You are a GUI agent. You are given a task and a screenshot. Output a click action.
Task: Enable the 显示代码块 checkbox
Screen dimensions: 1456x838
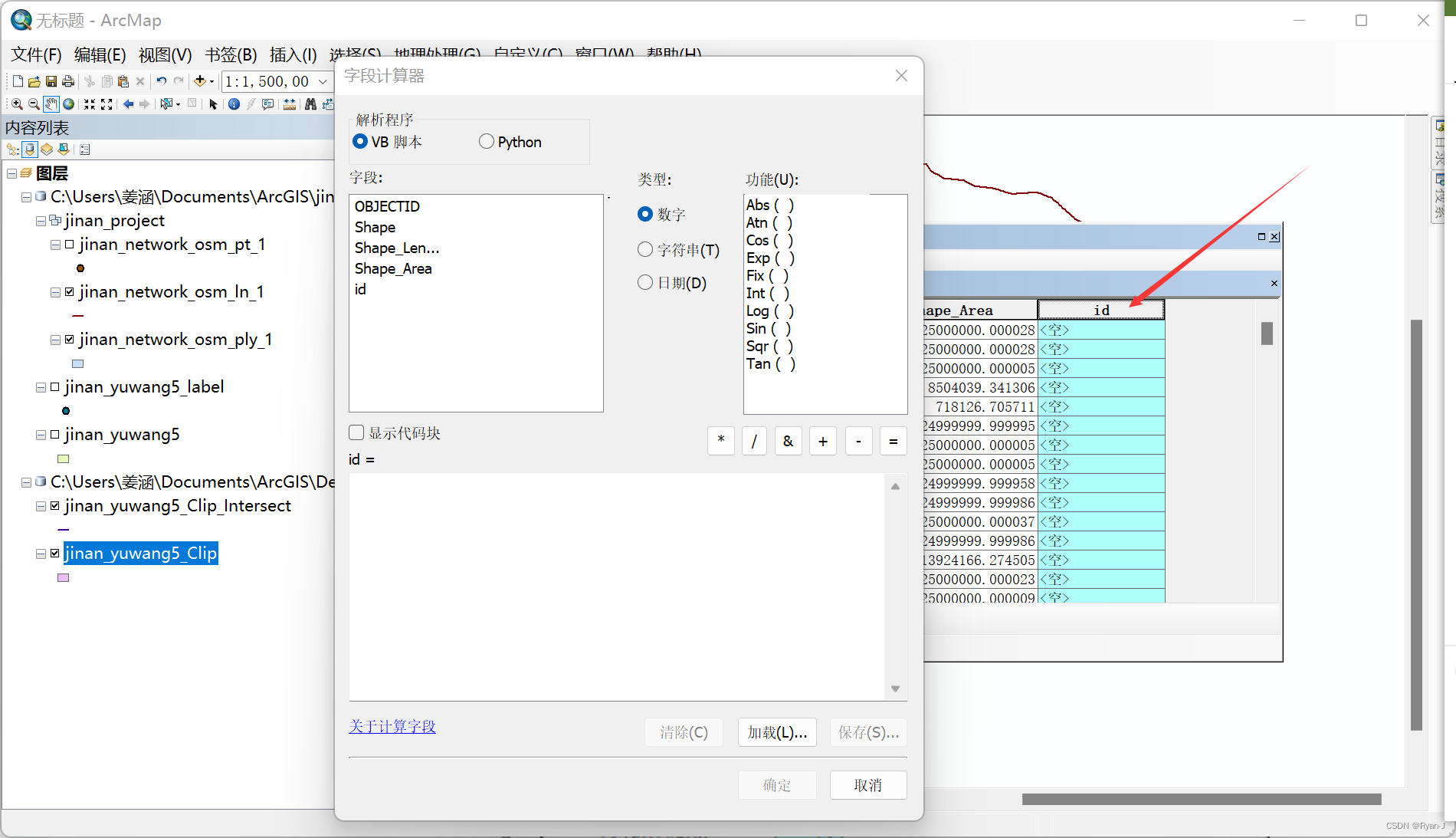[x=356, y=432]
